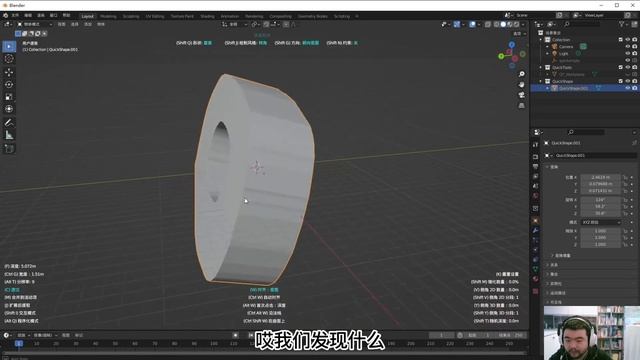The image size is (640, 360).
Task: Click the Blender logo menu icon
Action: pos(6,16)
